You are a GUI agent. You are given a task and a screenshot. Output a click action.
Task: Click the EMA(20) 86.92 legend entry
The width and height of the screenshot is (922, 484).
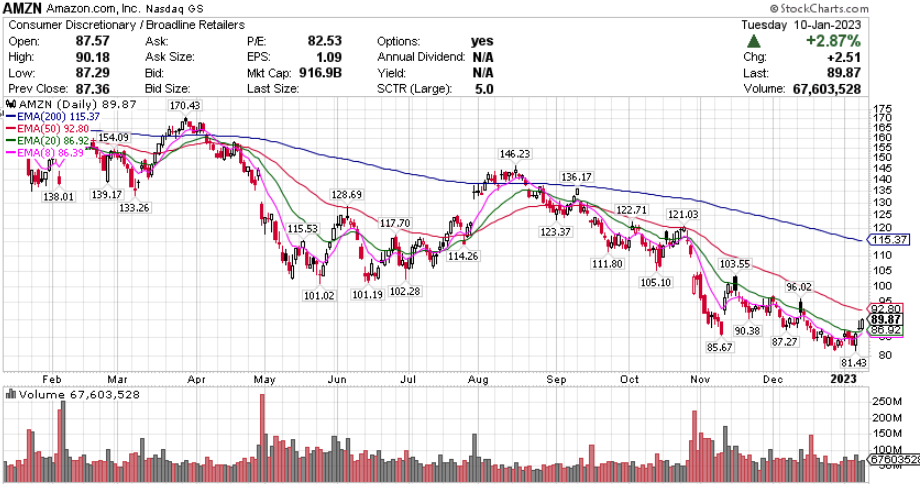click(x=48, y=141)
